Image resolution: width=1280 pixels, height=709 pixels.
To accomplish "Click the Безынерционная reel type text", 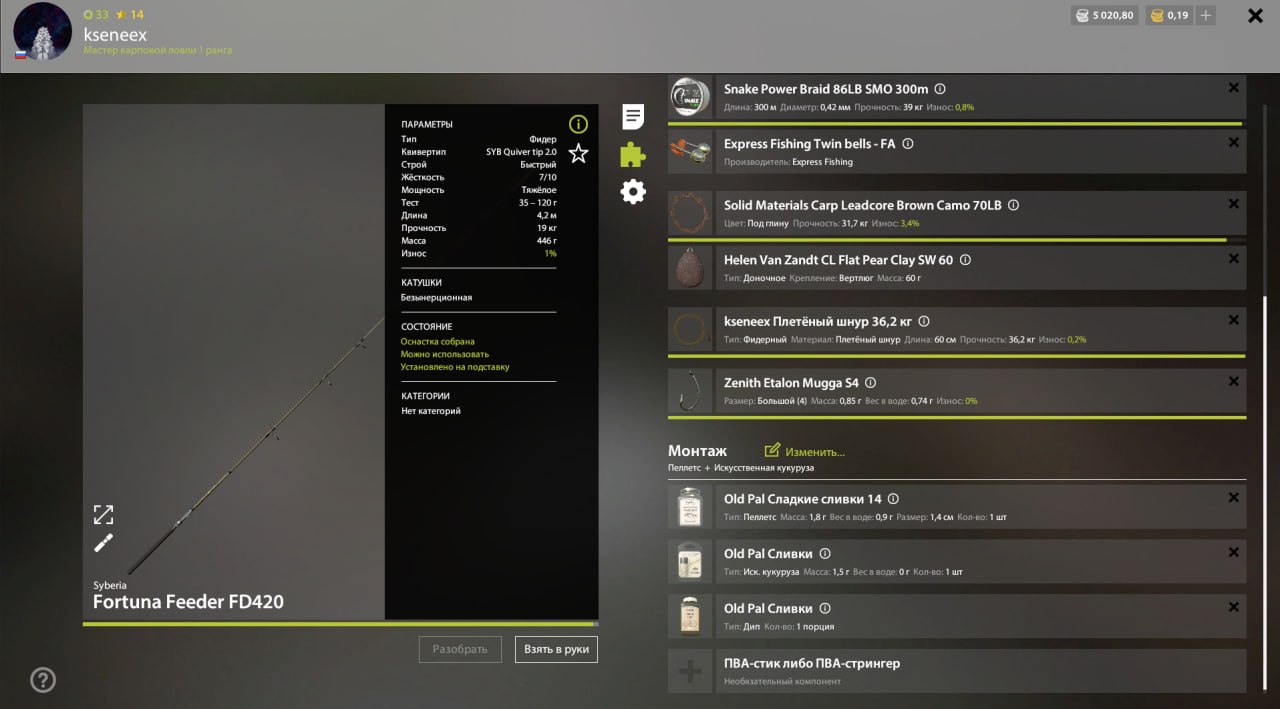I will pos(436,298).
